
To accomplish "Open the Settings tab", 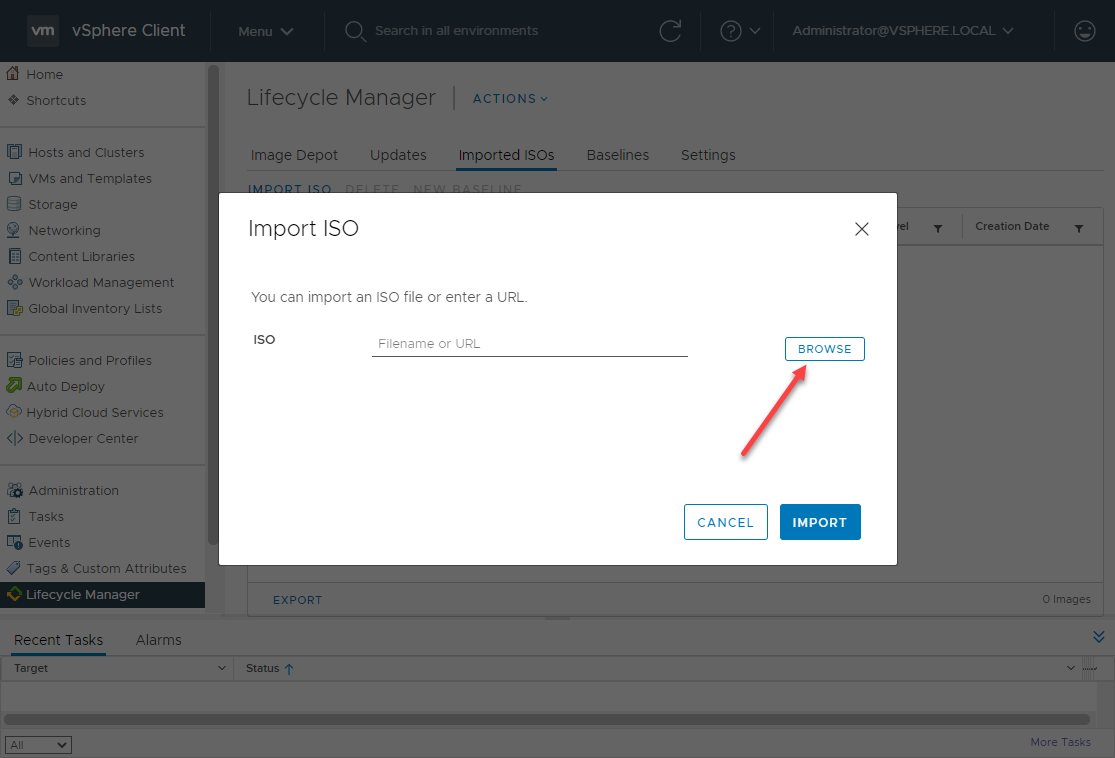I will point(708,155).
